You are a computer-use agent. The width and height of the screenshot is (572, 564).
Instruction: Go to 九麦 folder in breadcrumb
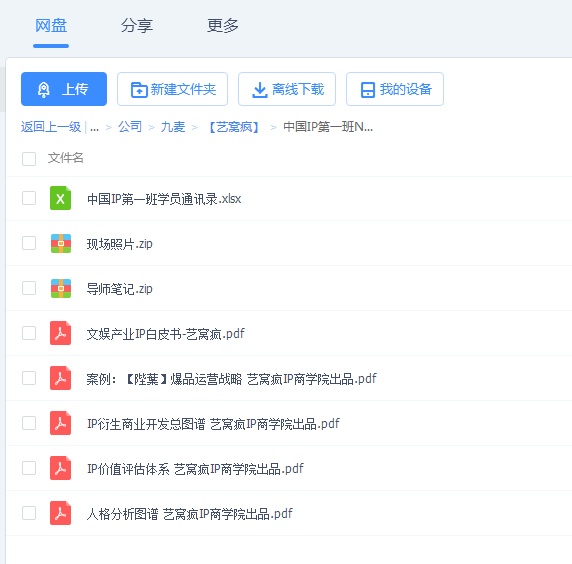click(173, 127)
